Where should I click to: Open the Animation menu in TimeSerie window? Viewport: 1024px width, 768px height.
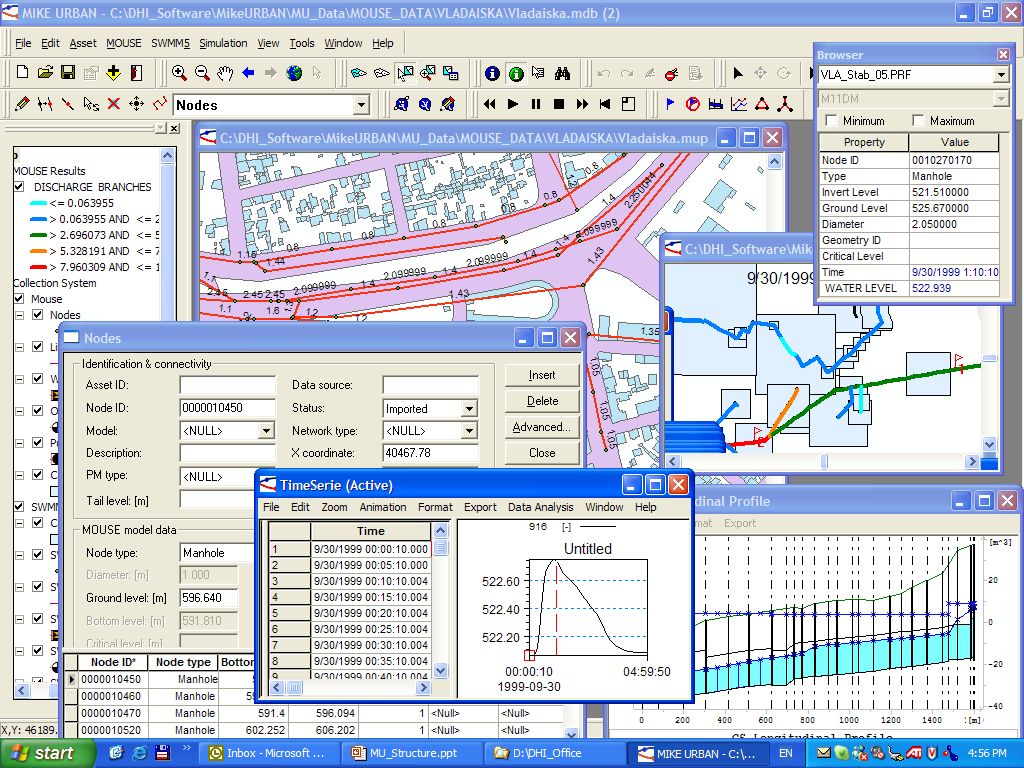click(x=383, y=507)
